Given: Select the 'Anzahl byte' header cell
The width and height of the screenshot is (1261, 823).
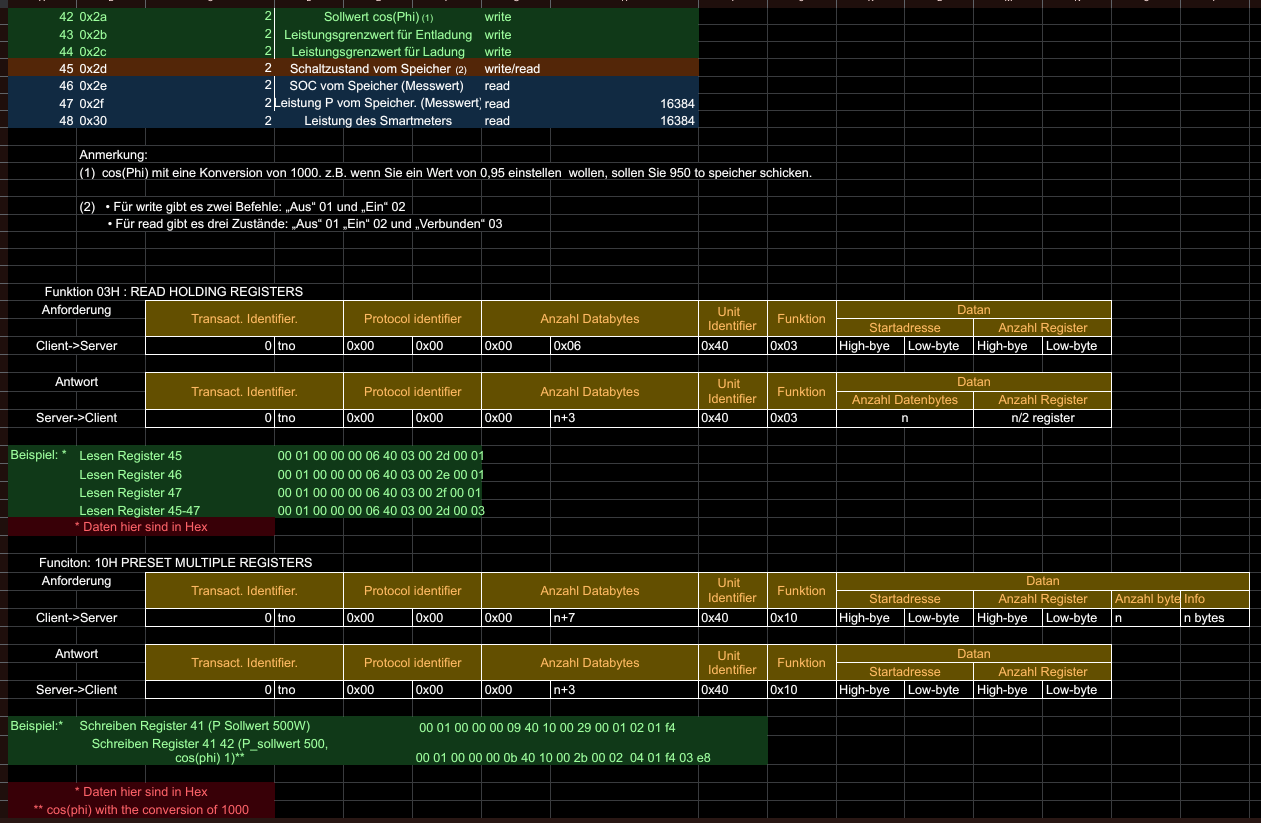Looking at the screenshot, I should [1146, 599].
